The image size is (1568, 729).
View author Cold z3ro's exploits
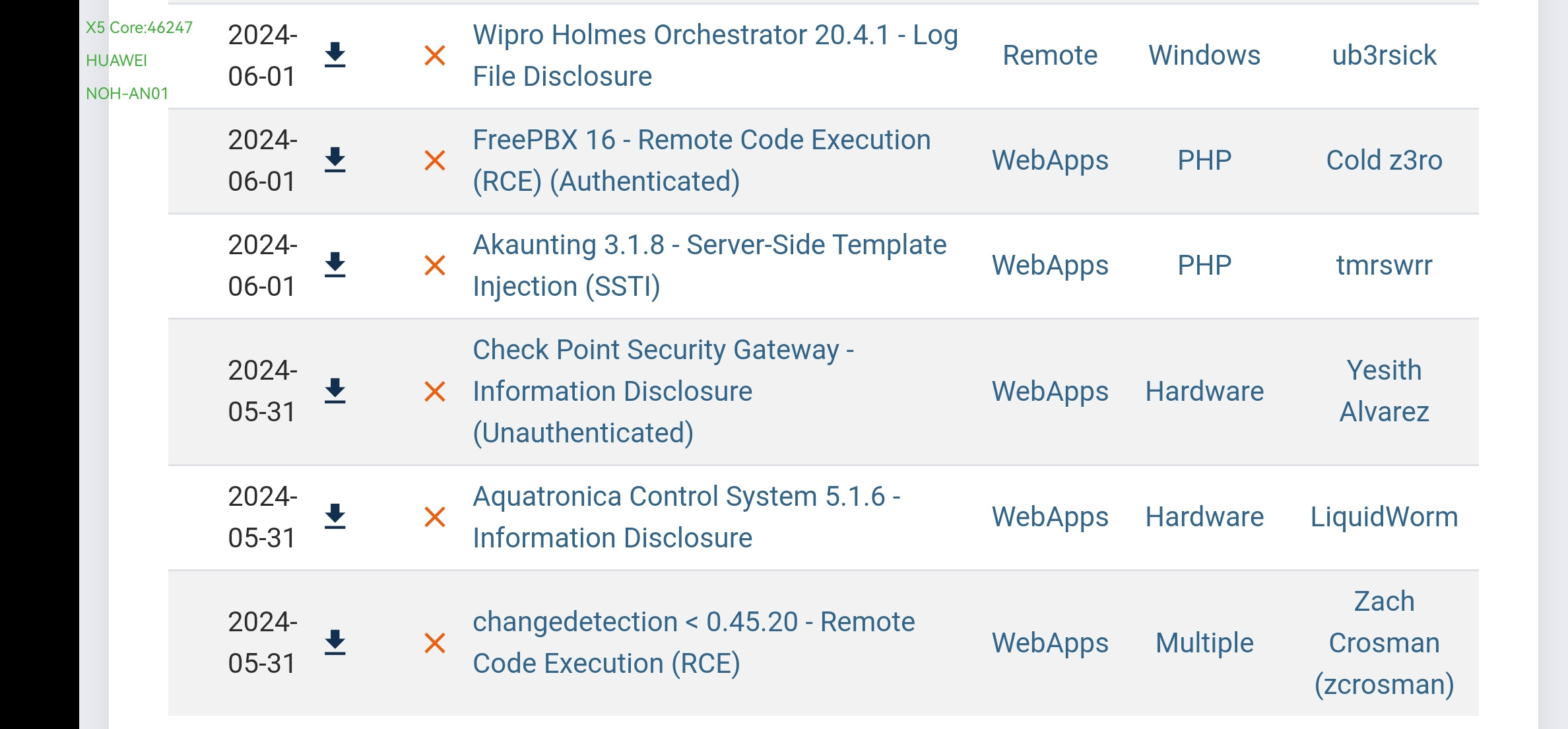pos(1384,160)
